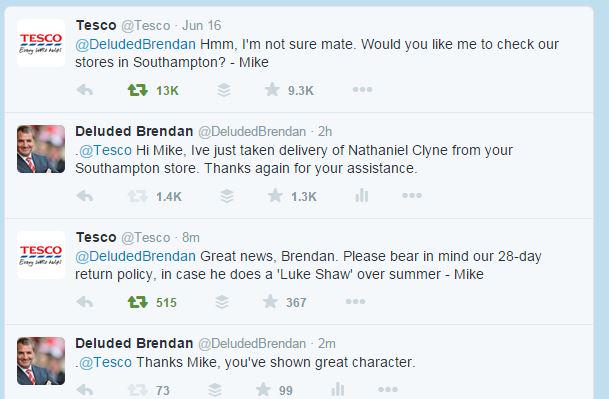
Task: Open more options on return policy tweet
Action: pyautogui.click(x=355, y=301)
